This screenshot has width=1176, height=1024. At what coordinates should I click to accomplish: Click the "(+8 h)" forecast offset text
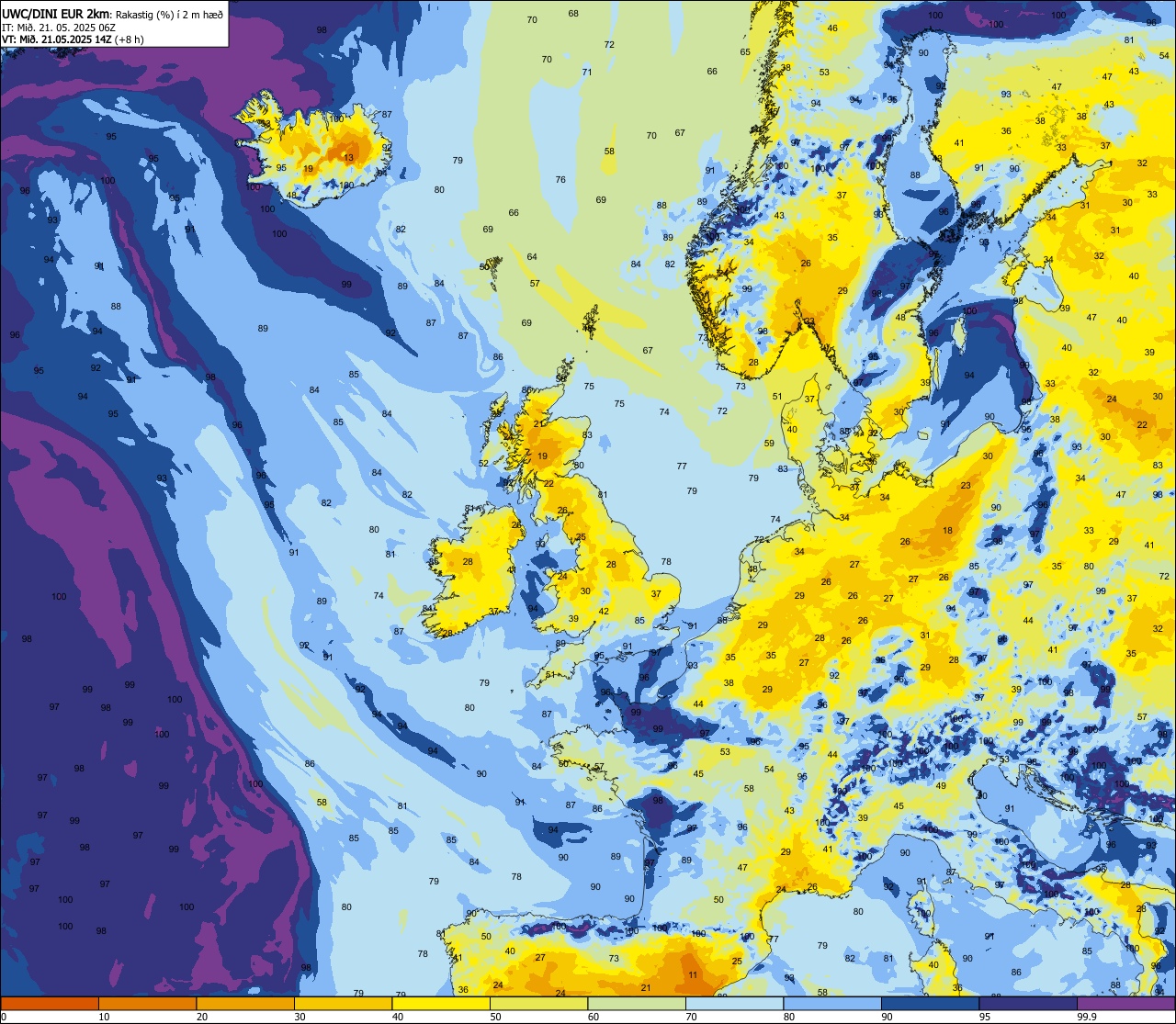click(129, 39)
